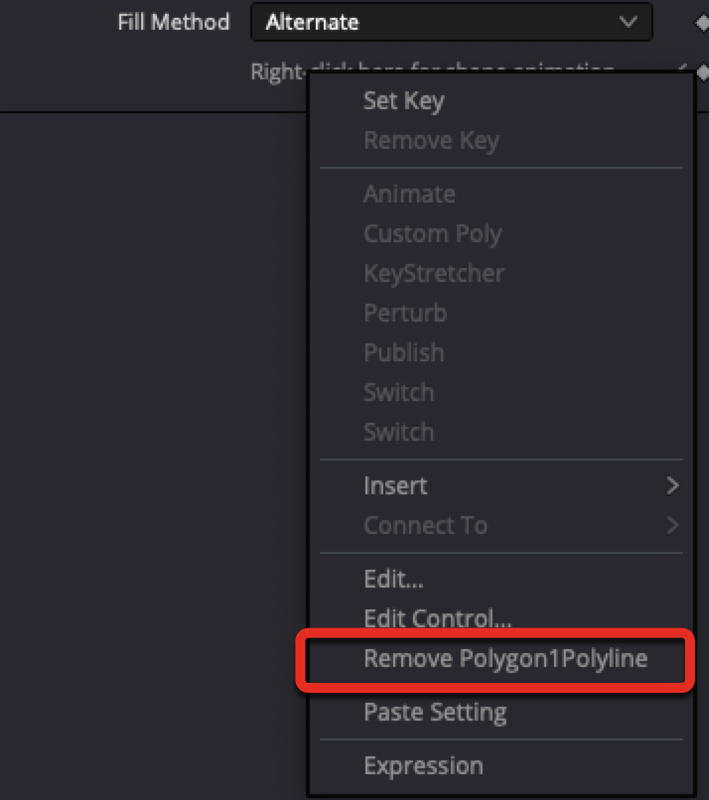Click the Fill Method label
The width and height of the screenshot is (709, 800).
pyautogui.click(x=173, y=22)
